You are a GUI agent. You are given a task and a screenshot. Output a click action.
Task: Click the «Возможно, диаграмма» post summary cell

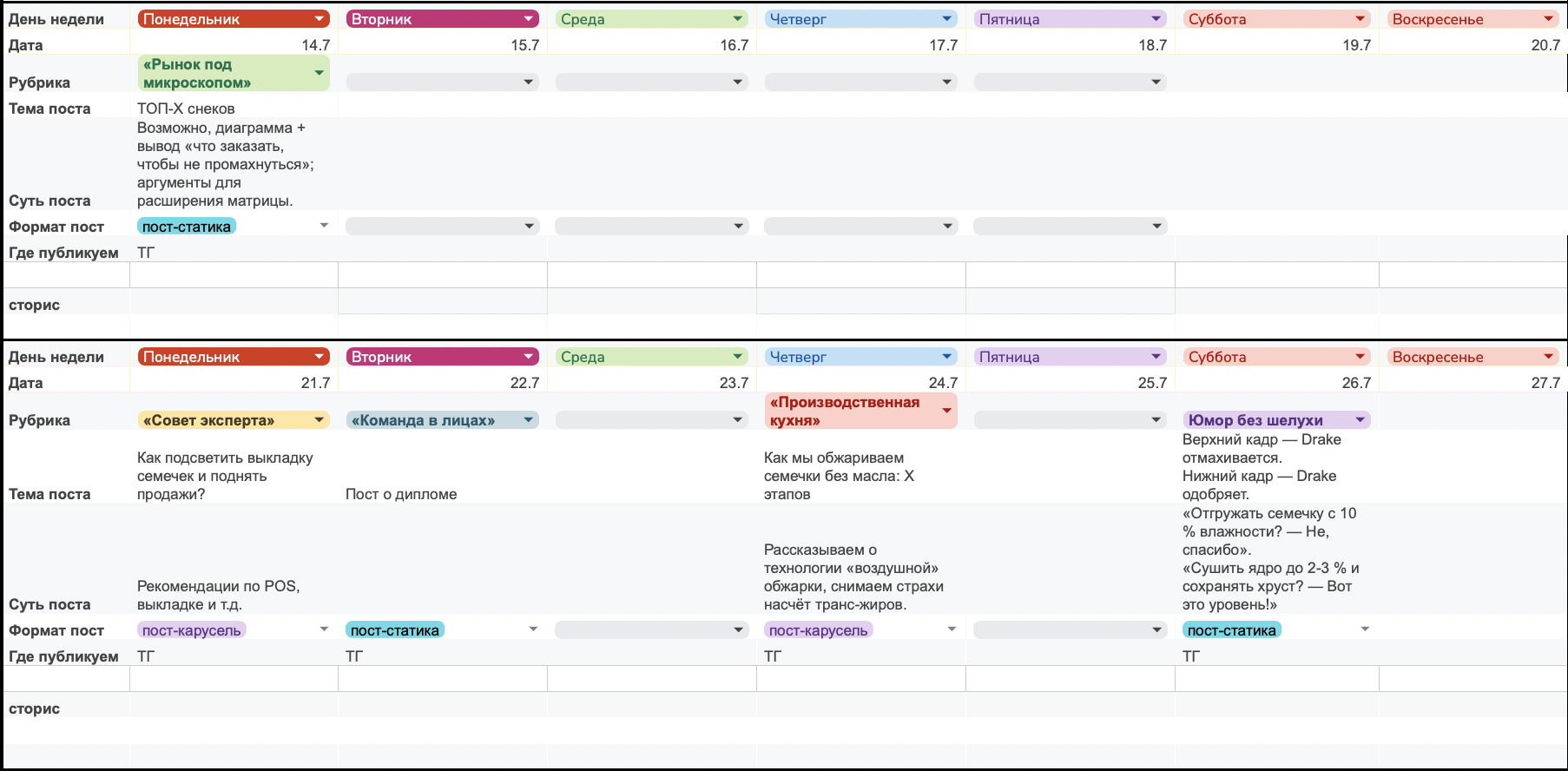(233, 164)
